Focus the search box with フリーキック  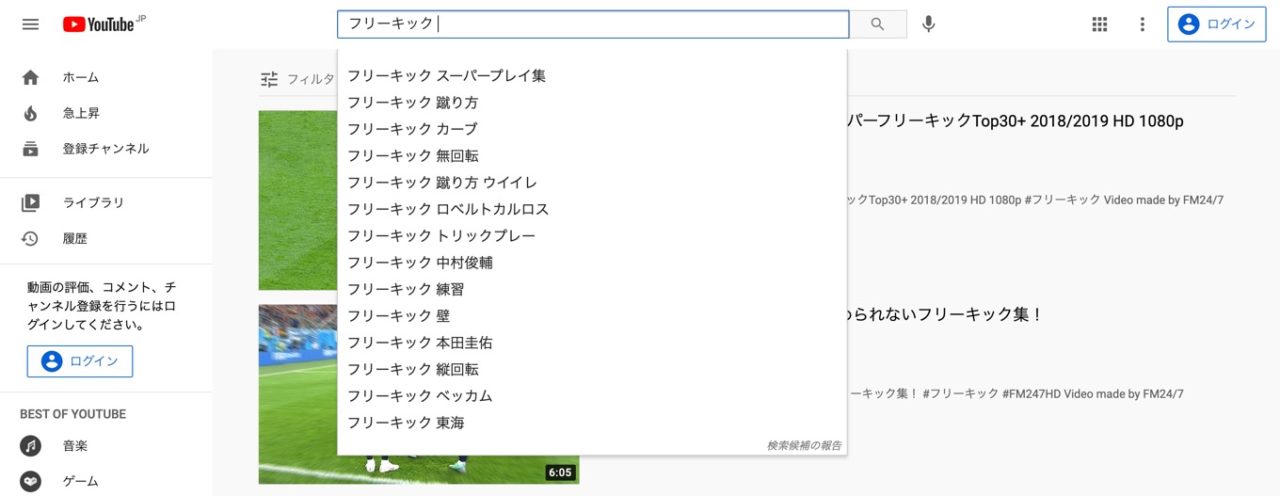pyautogui.click(x=593, y=24)
